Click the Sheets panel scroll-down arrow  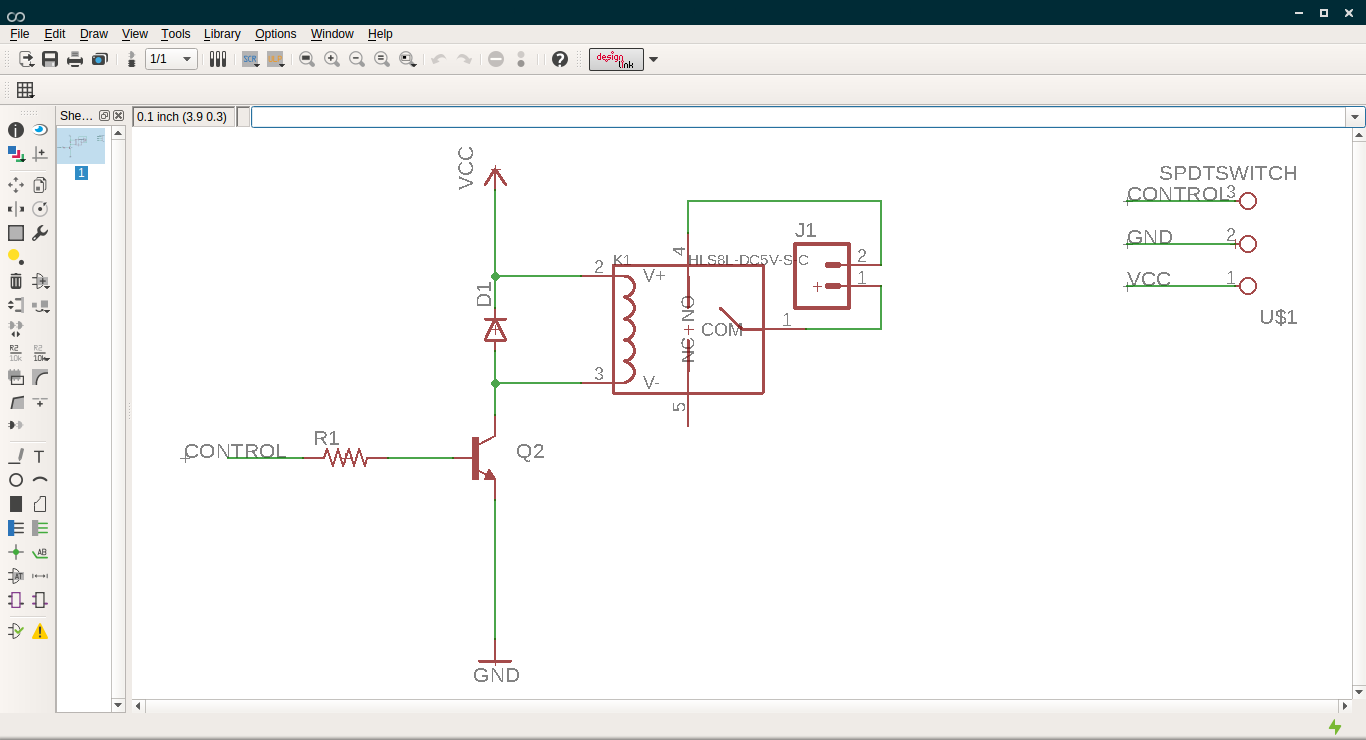(118, 704)
